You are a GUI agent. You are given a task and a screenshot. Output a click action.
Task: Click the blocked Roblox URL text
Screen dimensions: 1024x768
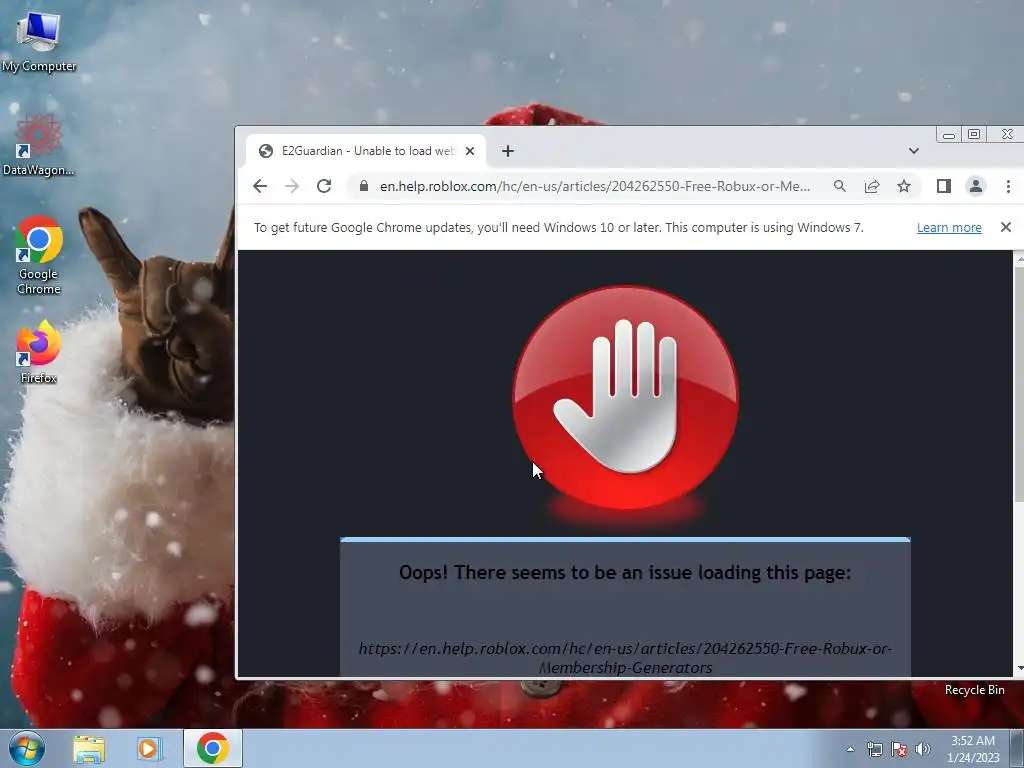[x=625, y=658]
